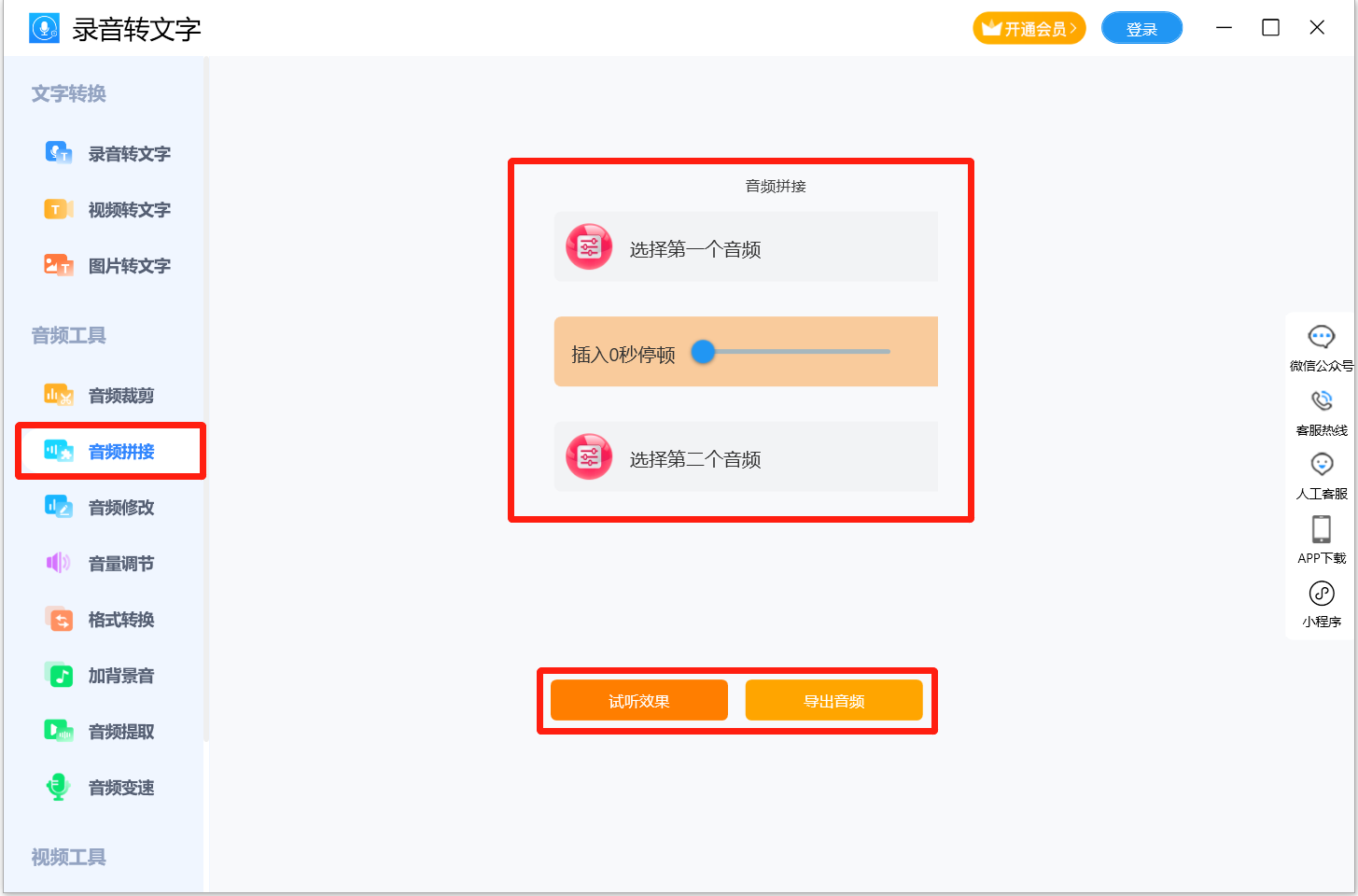Select 音频拼接 in the sidebar
This screenshot has height=896, width=1358.
pyautogui.click(x=110, y=452)
